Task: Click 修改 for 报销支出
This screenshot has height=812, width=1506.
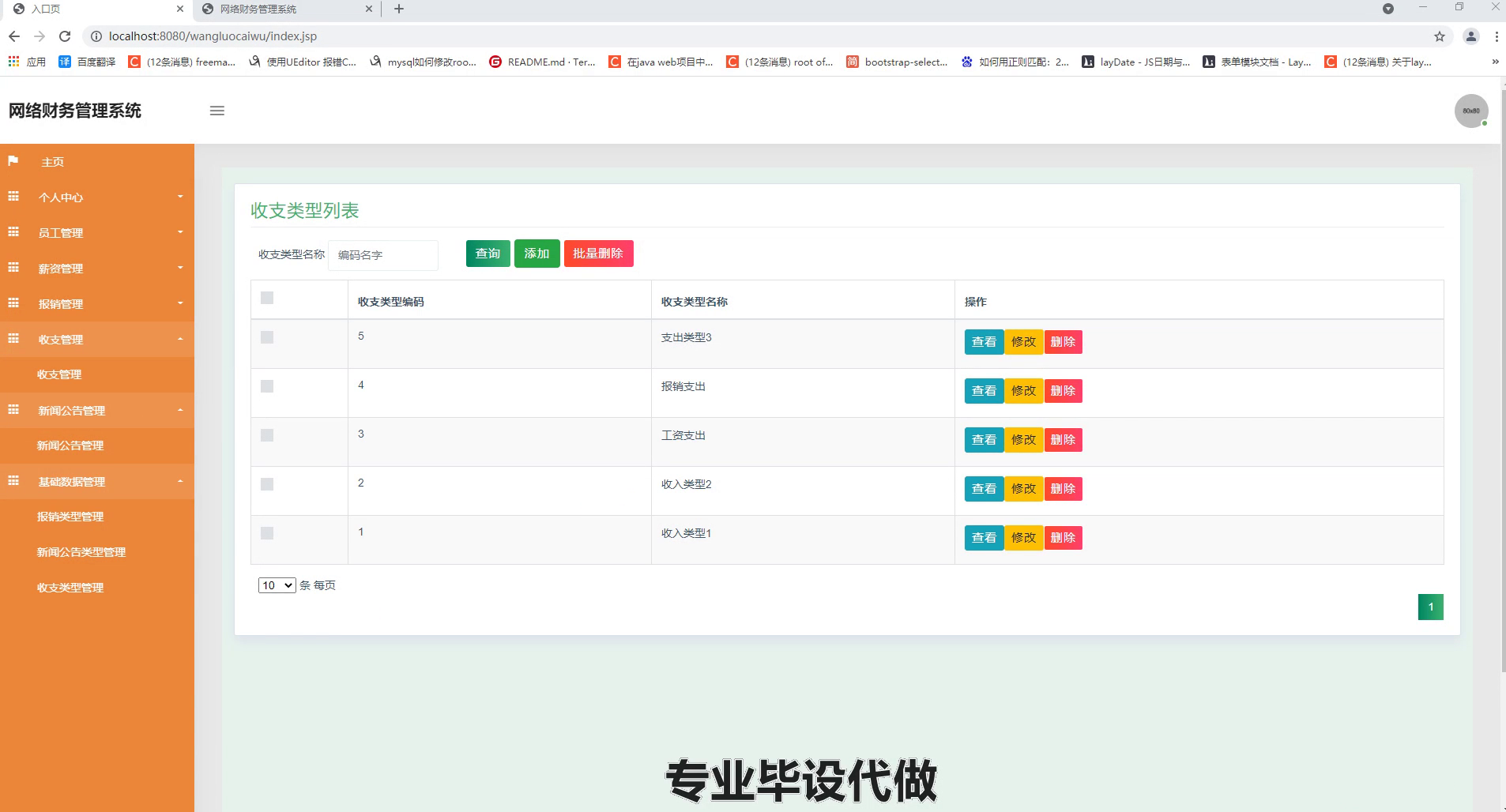Action: click(x=1023, y=391)
